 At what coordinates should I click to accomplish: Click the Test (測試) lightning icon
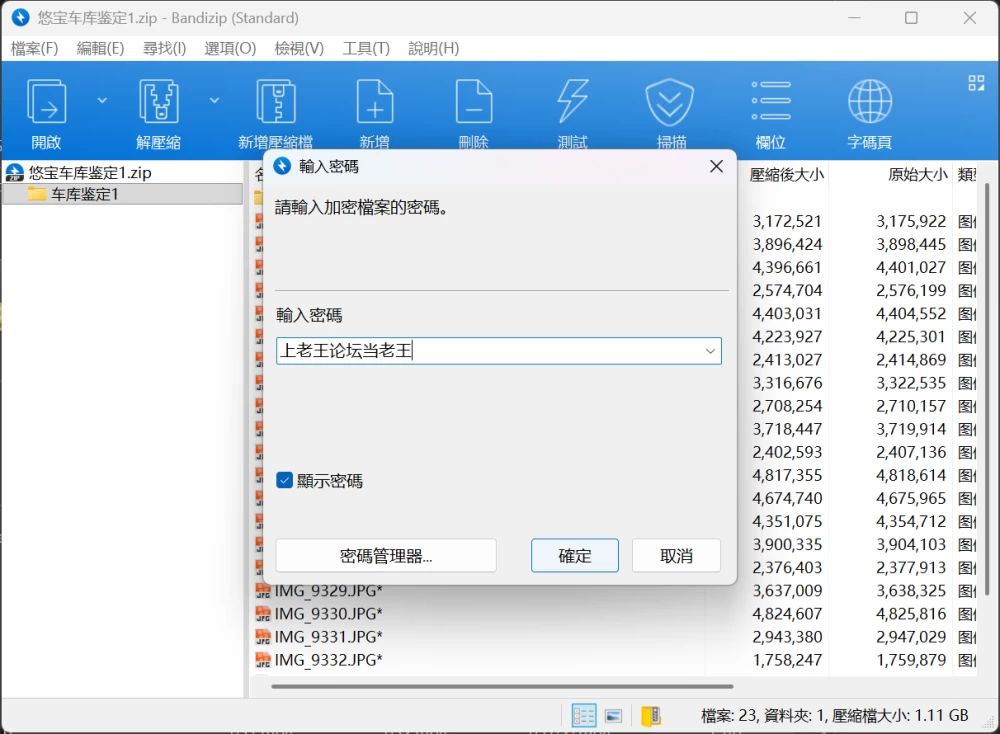click(572, 101)
